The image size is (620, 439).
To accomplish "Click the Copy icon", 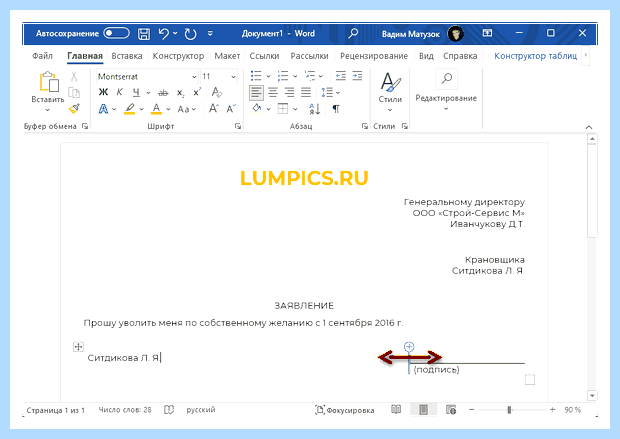I will 74,93.
